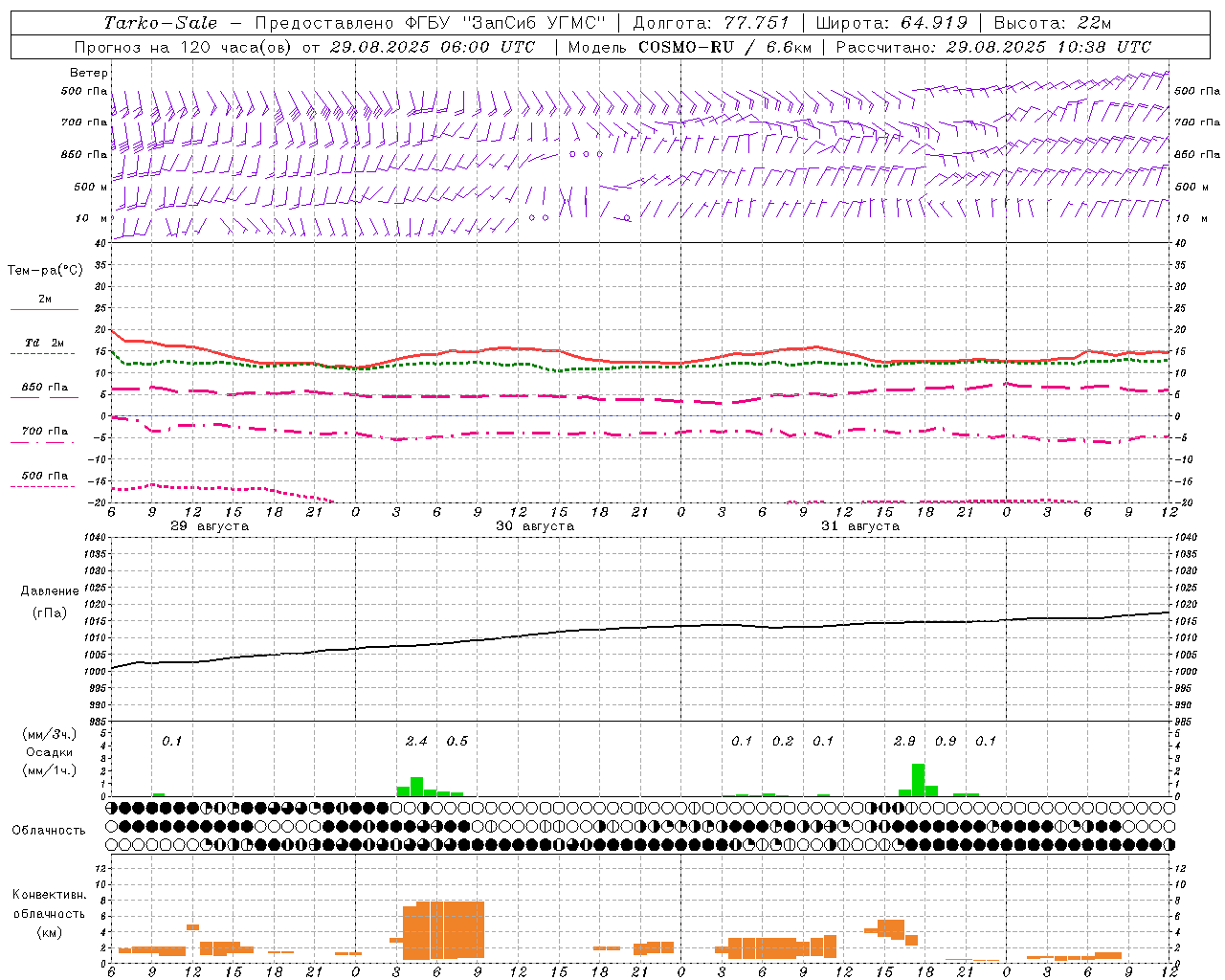Select the text "Долгота: 77.751"
The height and width of the screenshot is (980, 1225).
pos(711,23)
